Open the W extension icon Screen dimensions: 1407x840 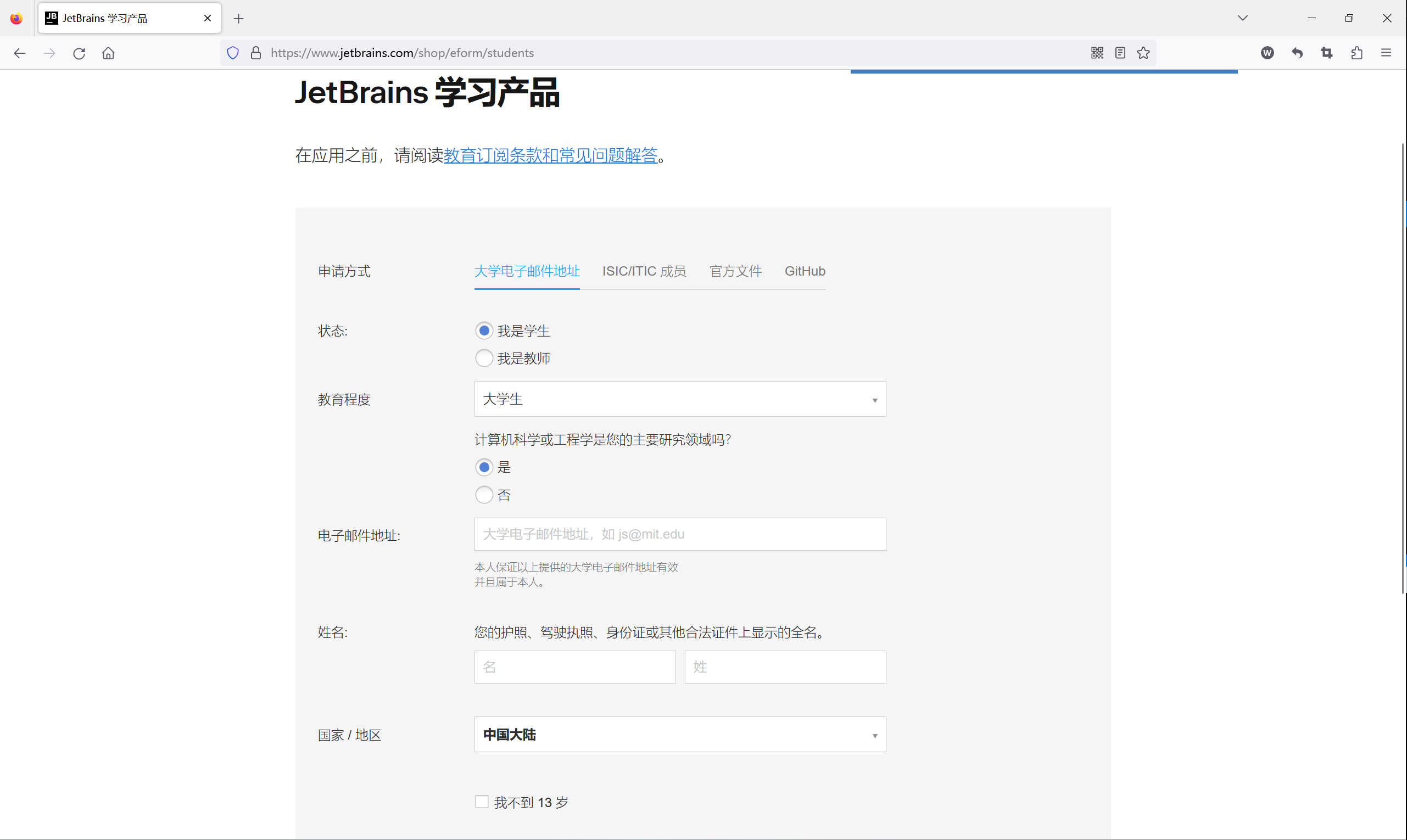point(1267,53)
